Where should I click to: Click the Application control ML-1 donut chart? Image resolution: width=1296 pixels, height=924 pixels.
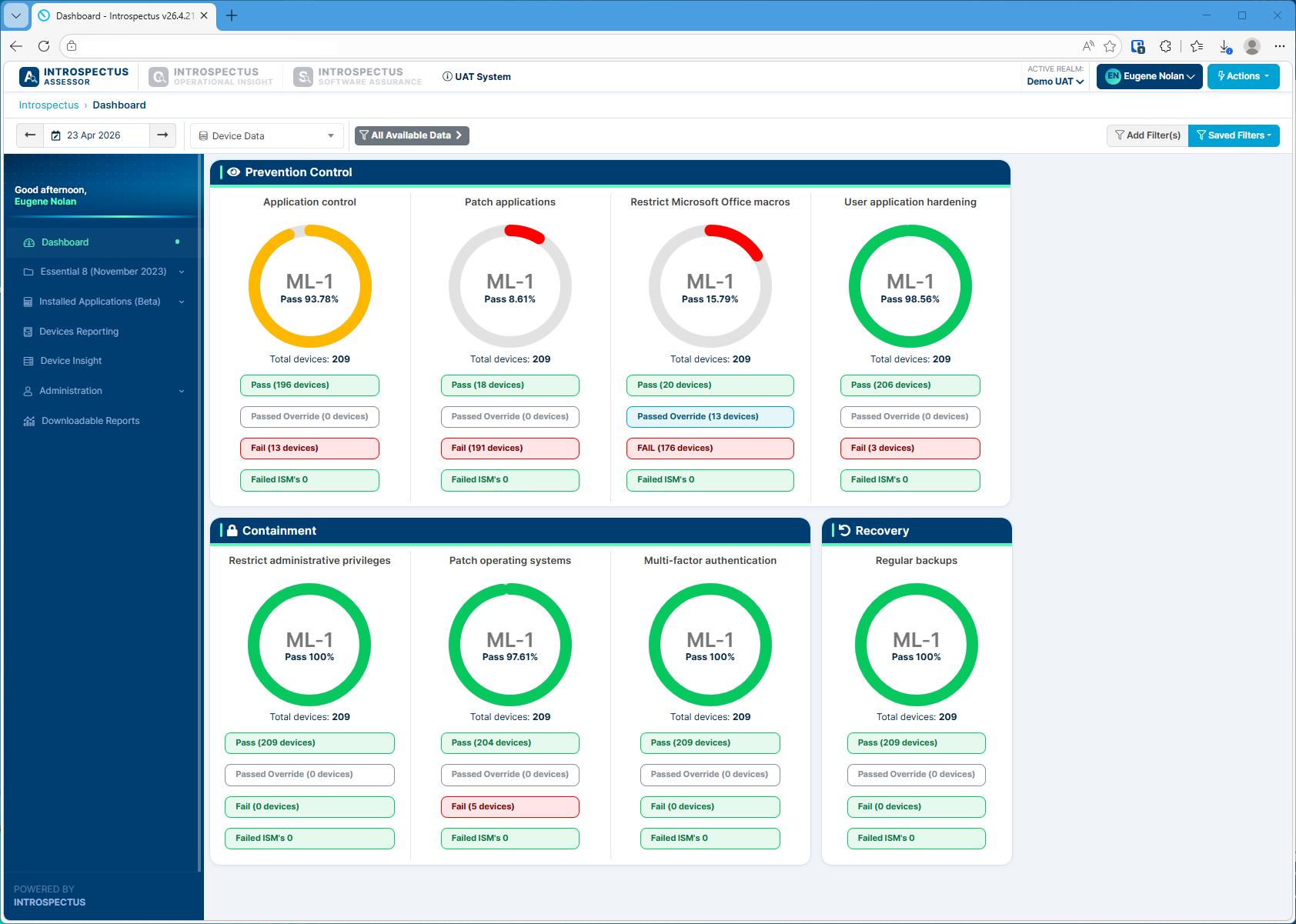click(309, 286)
